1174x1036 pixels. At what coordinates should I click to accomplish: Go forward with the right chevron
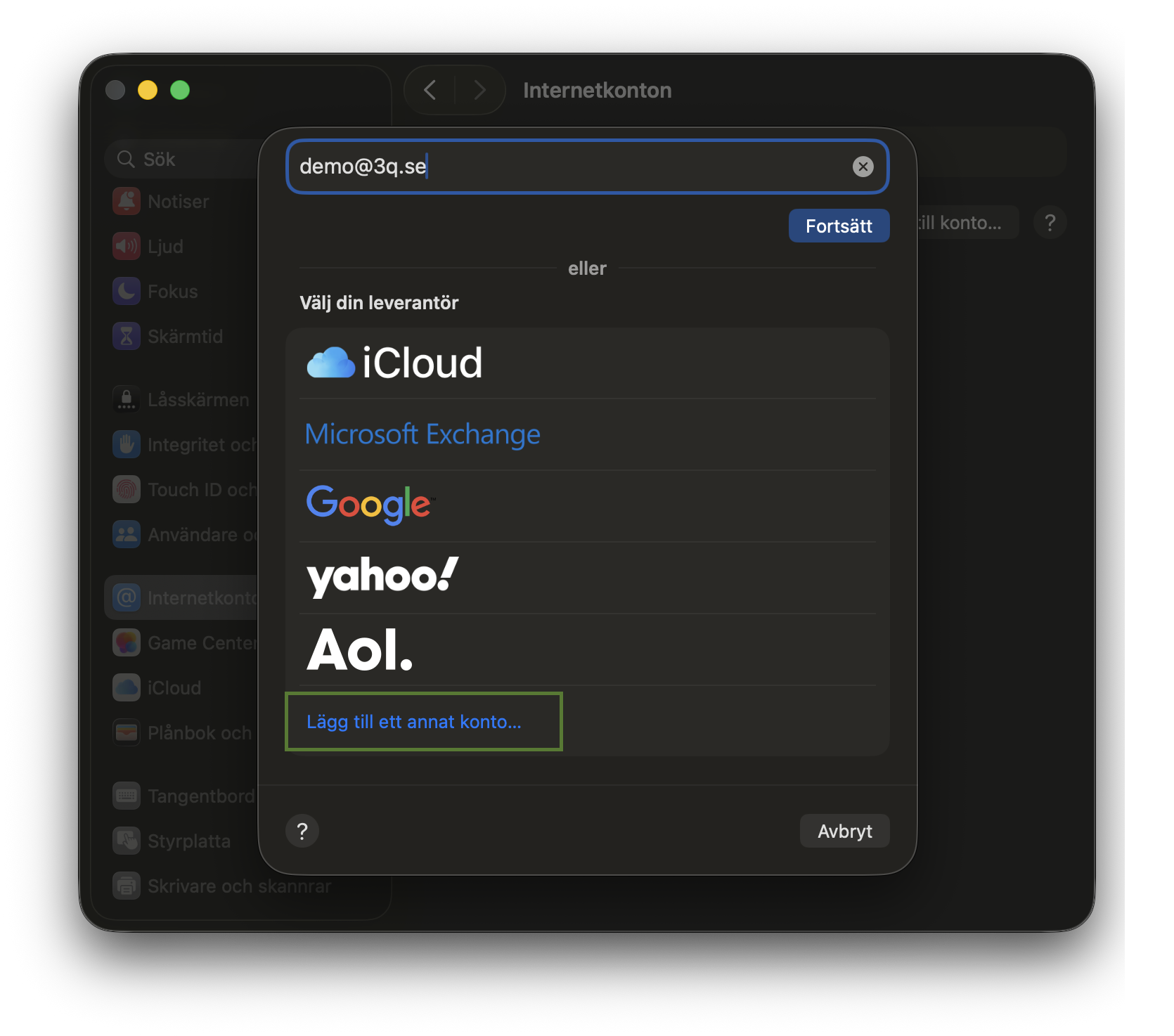(x=480, y=90)
